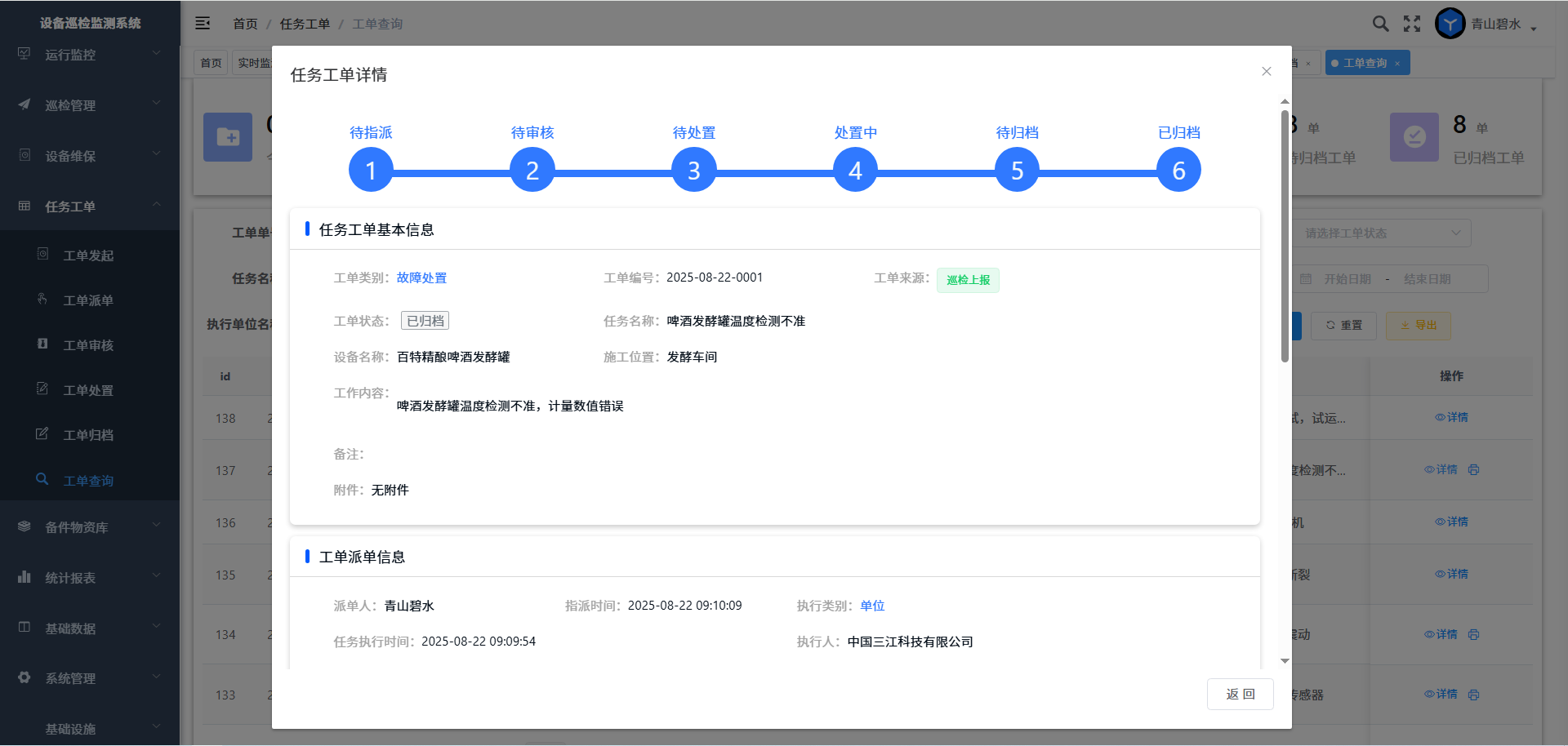Image resolution: width=1568 pixels, height=746 pixels.
Task: Click the archived work order checkmark icon
Action: [1414, 137]
